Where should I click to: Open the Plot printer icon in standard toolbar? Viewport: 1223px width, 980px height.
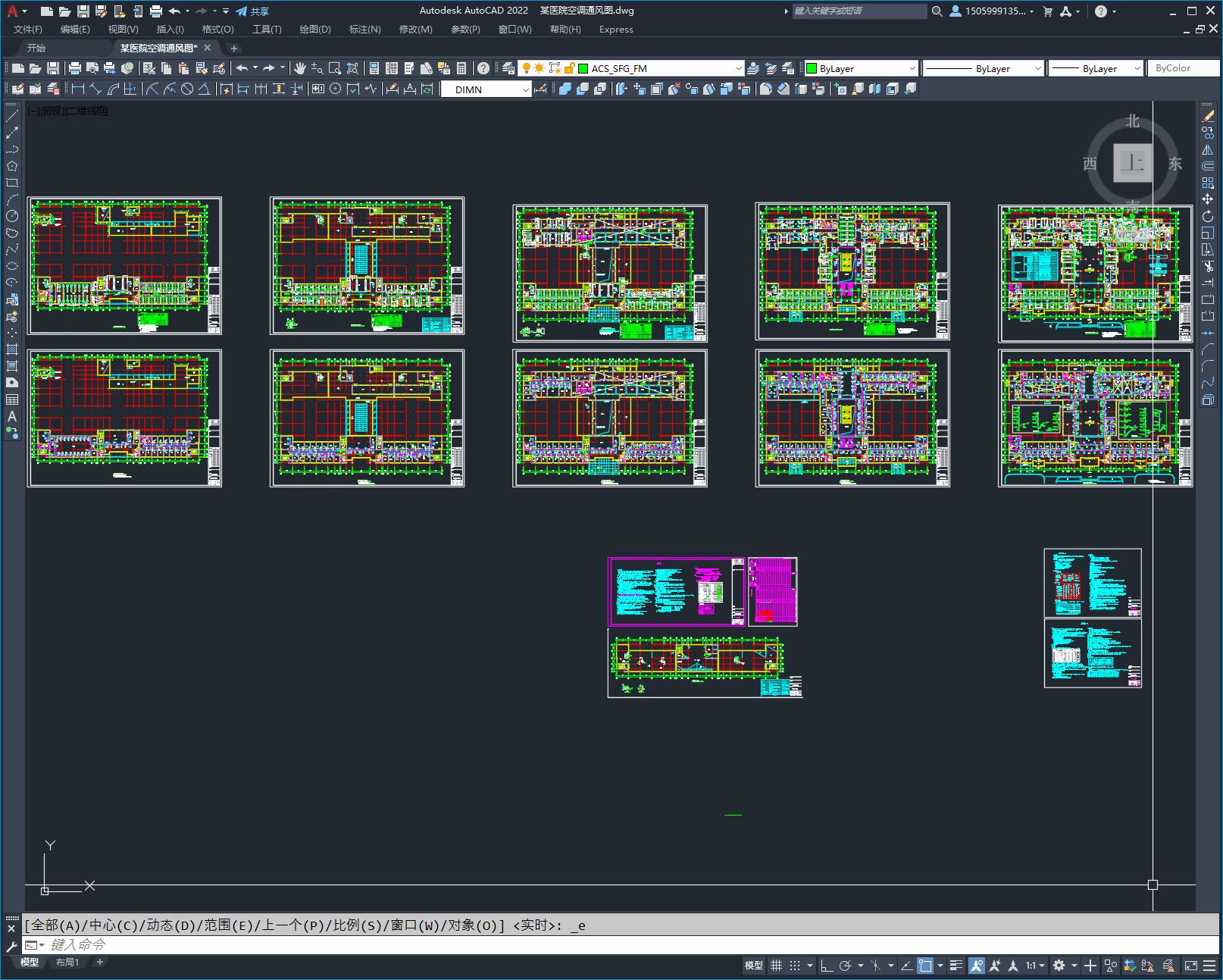[x=75, y=68]
